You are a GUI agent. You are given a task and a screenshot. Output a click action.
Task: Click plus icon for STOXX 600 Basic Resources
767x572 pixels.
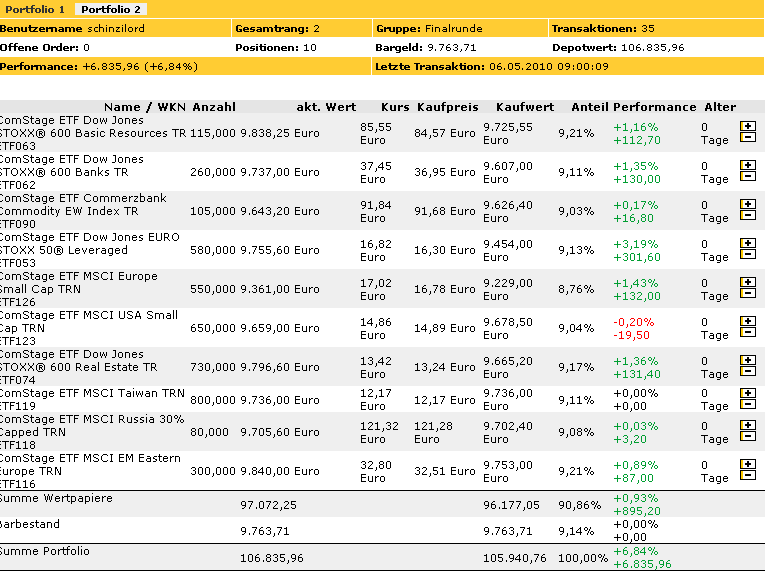click(x=746, y=127)
